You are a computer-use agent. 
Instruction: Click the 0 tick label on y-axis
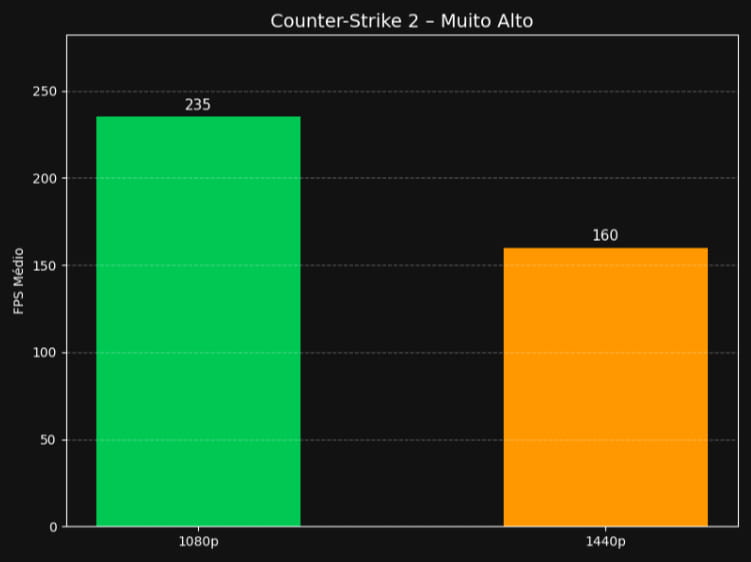(x=53, y=527)
